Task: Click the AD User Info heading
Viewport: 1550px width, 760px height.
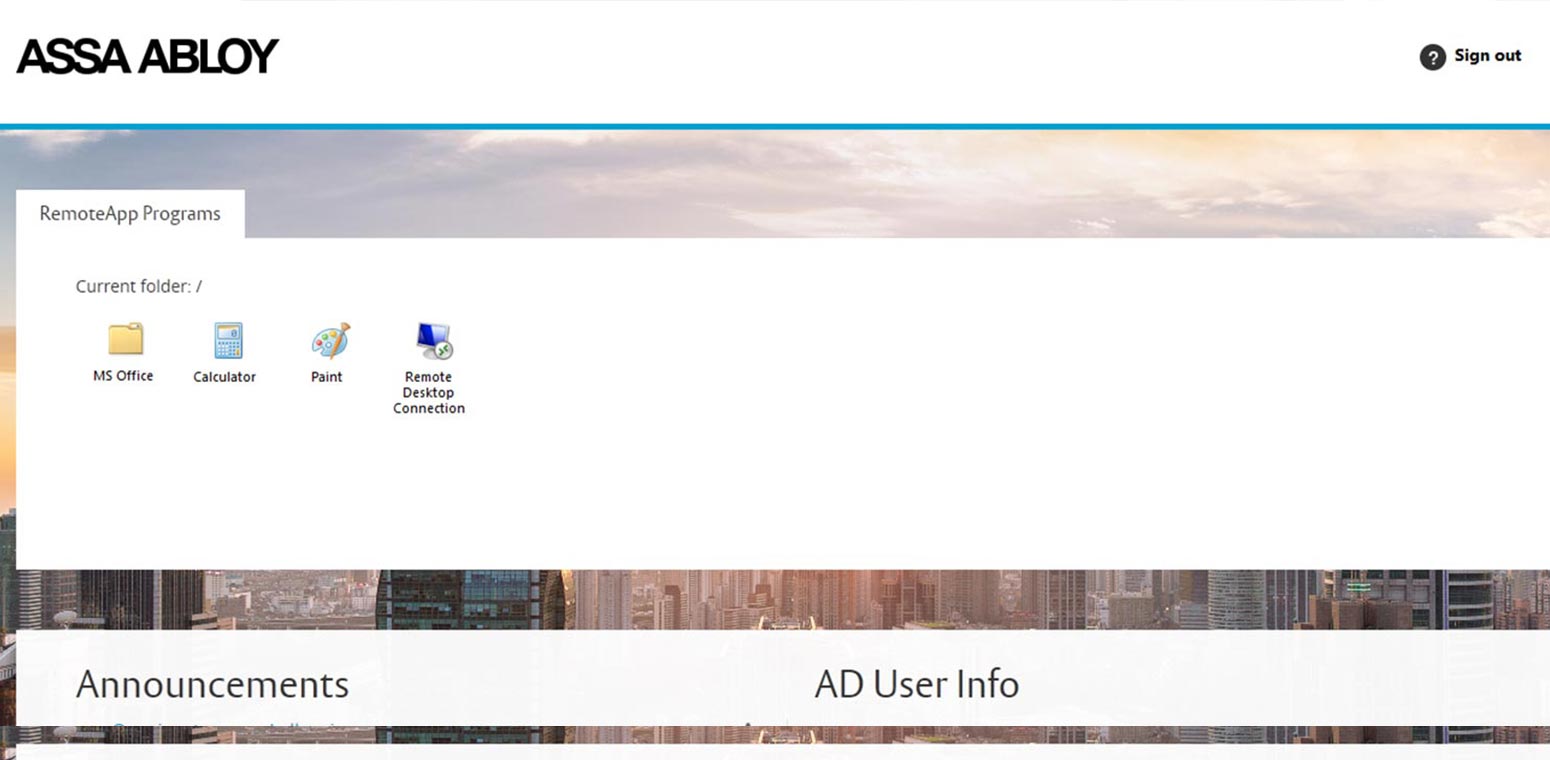Action: pyautogui.click(x=917, y=685)
